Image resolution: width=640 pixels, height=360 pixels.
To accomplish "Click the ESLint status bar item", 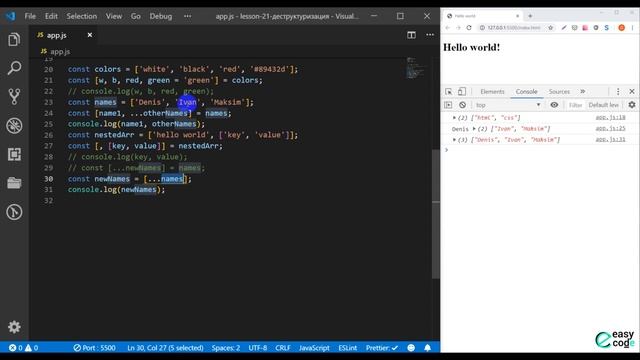I will 348,348.
